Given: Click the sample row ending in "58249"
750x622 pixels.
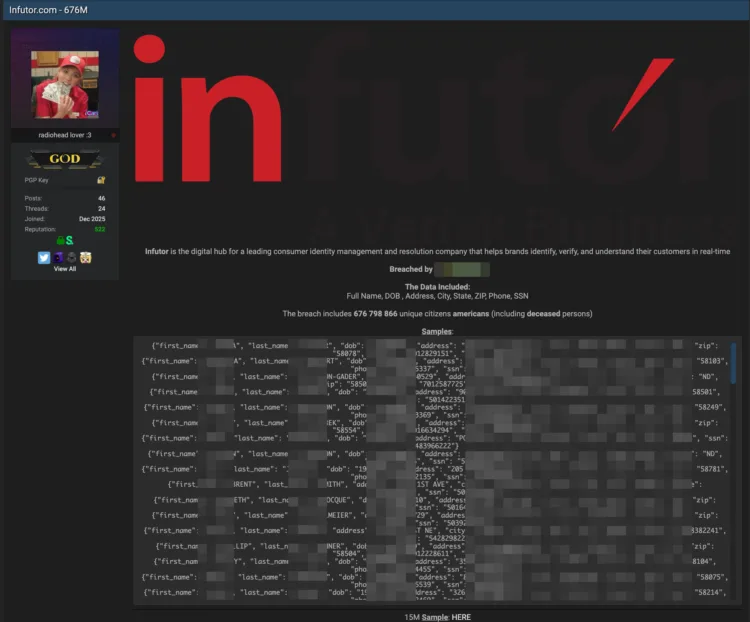Looking at the screenshot, I should point(434,407).
